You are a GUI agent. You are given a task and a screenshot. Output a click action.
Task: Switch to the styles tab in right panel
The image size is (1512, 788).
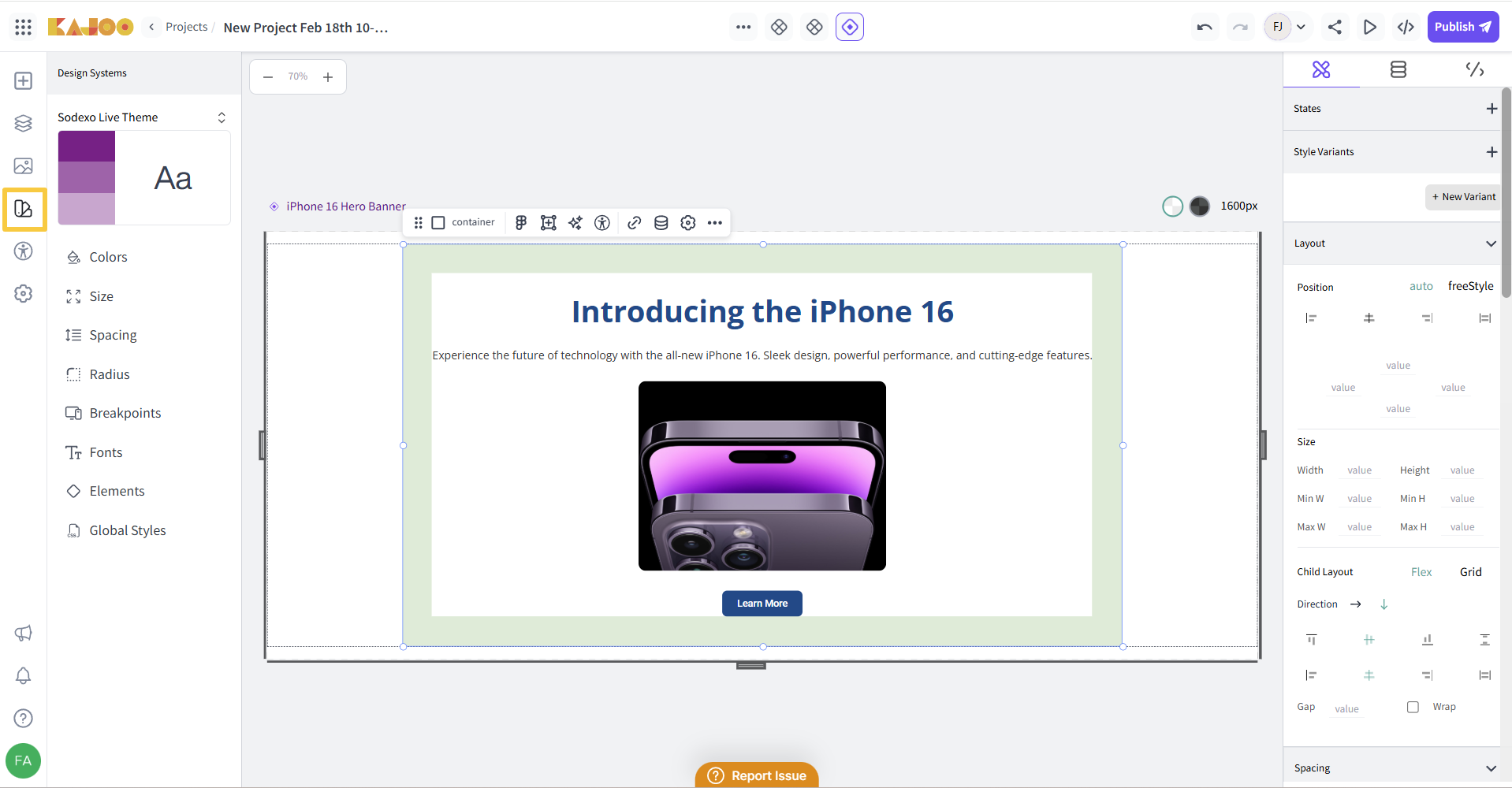(1321, 70)
